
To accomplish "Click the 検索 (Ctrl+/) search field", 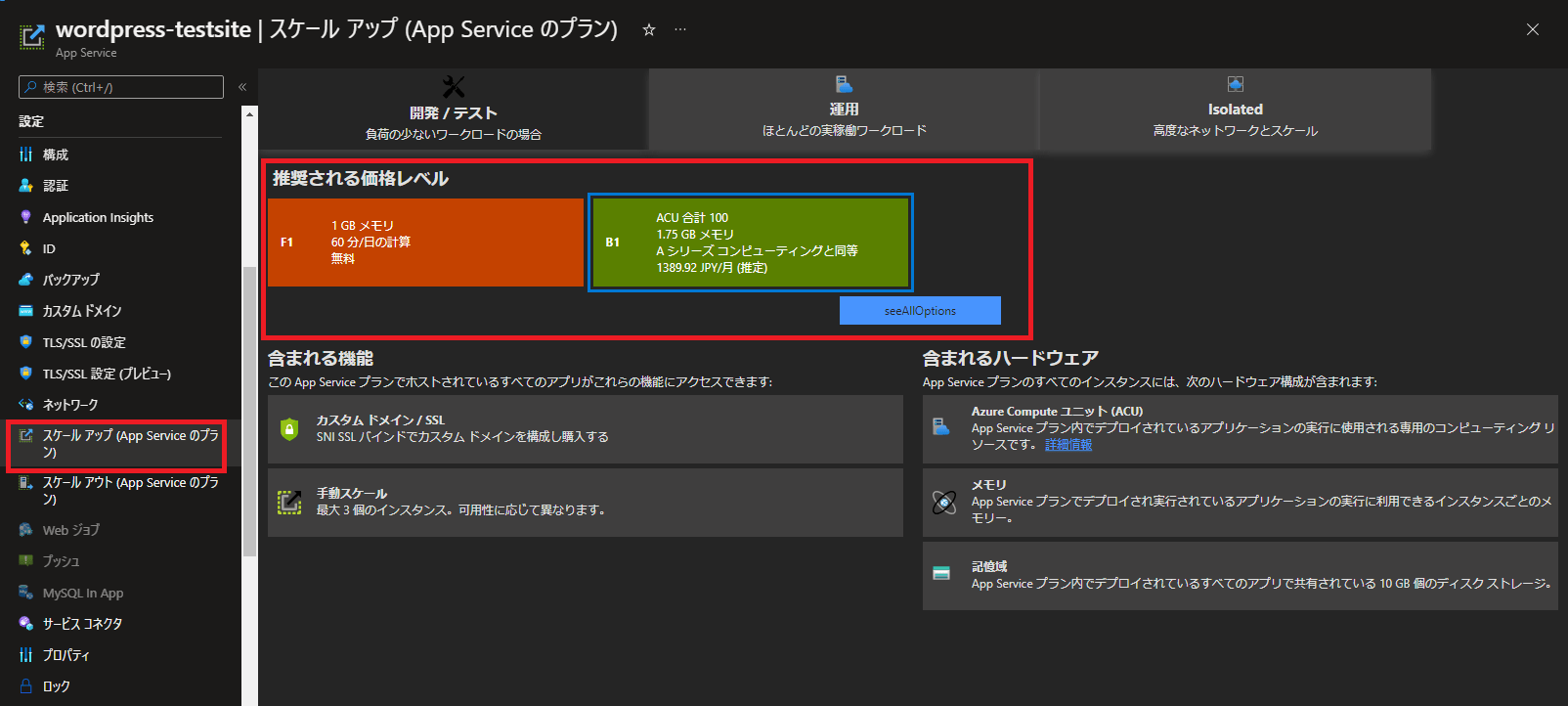I will 121,87.
